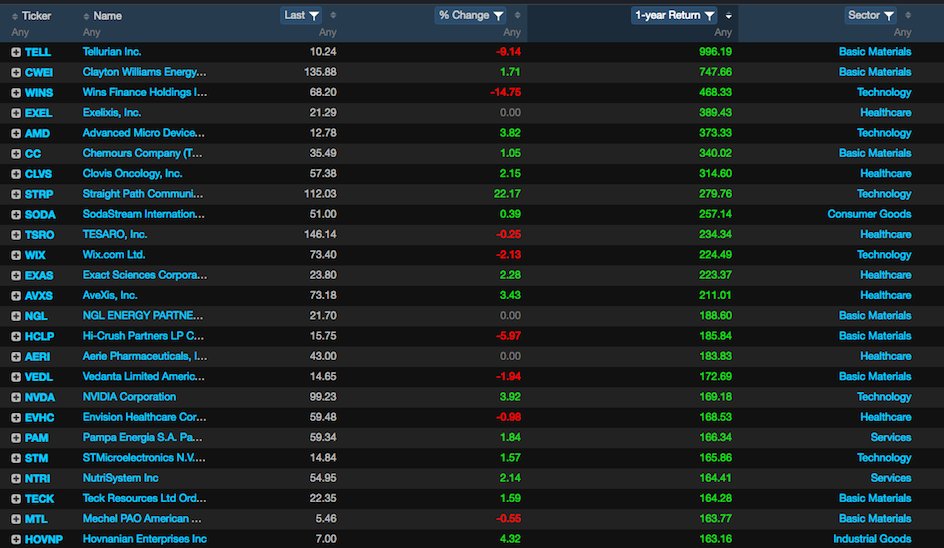Sort % Change column using its sort arrows

[x=517, y=16]
